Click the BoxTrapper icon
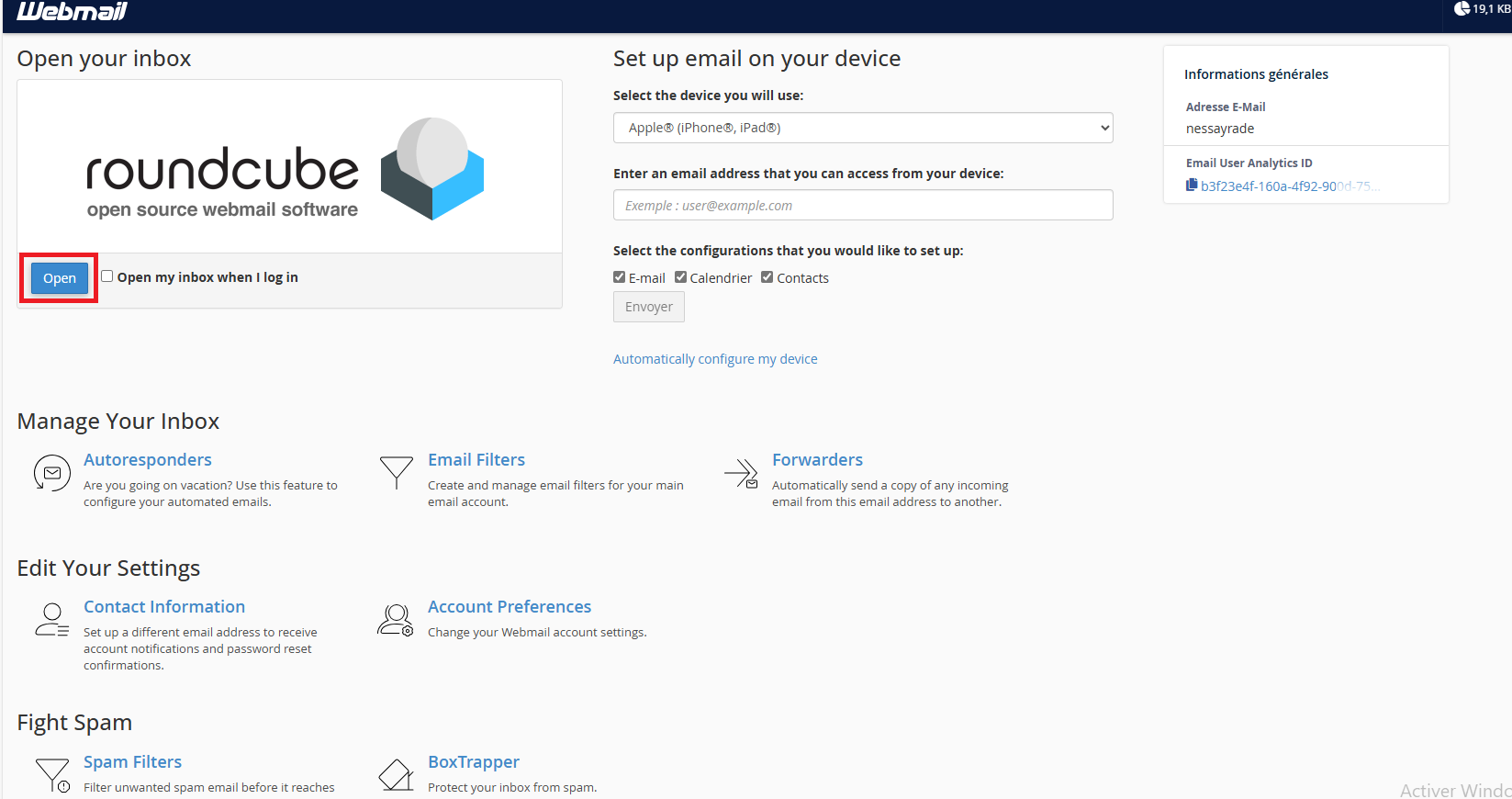The image size is (1512, 799). [396, 775]
